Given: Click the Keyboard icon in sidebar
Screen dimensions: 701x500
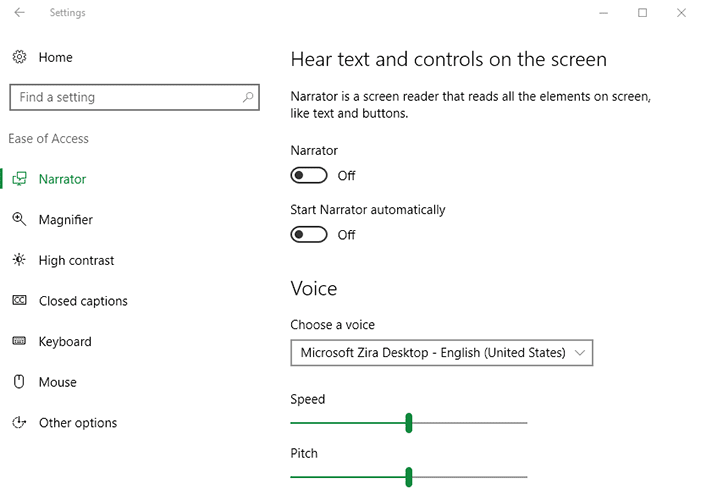Looking at the screenshot, I should click(x=19, y=341).
